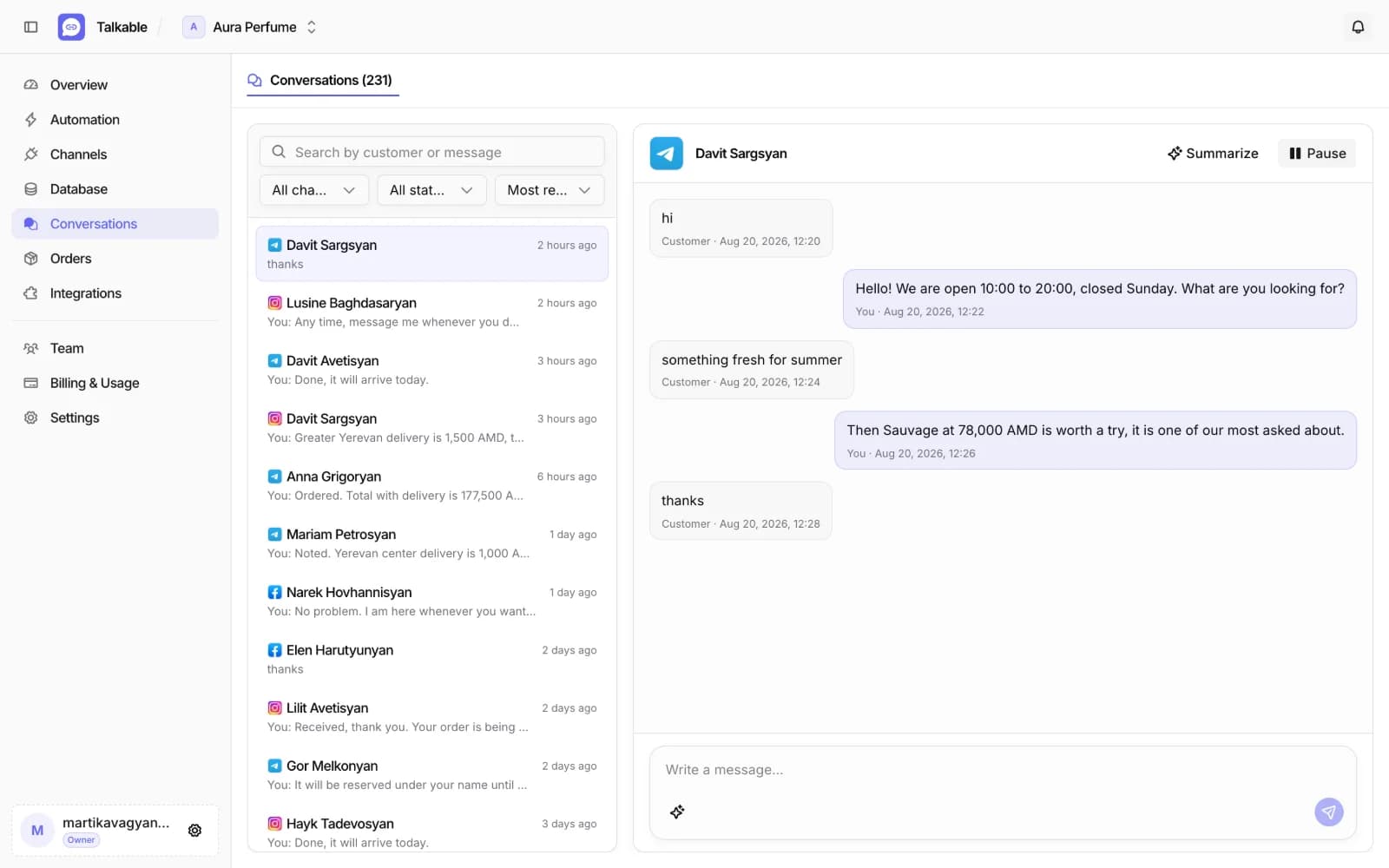This screenshot has height=868, width=1389.
Task: Click the Channels plug icon
Action: coord(31,155)
